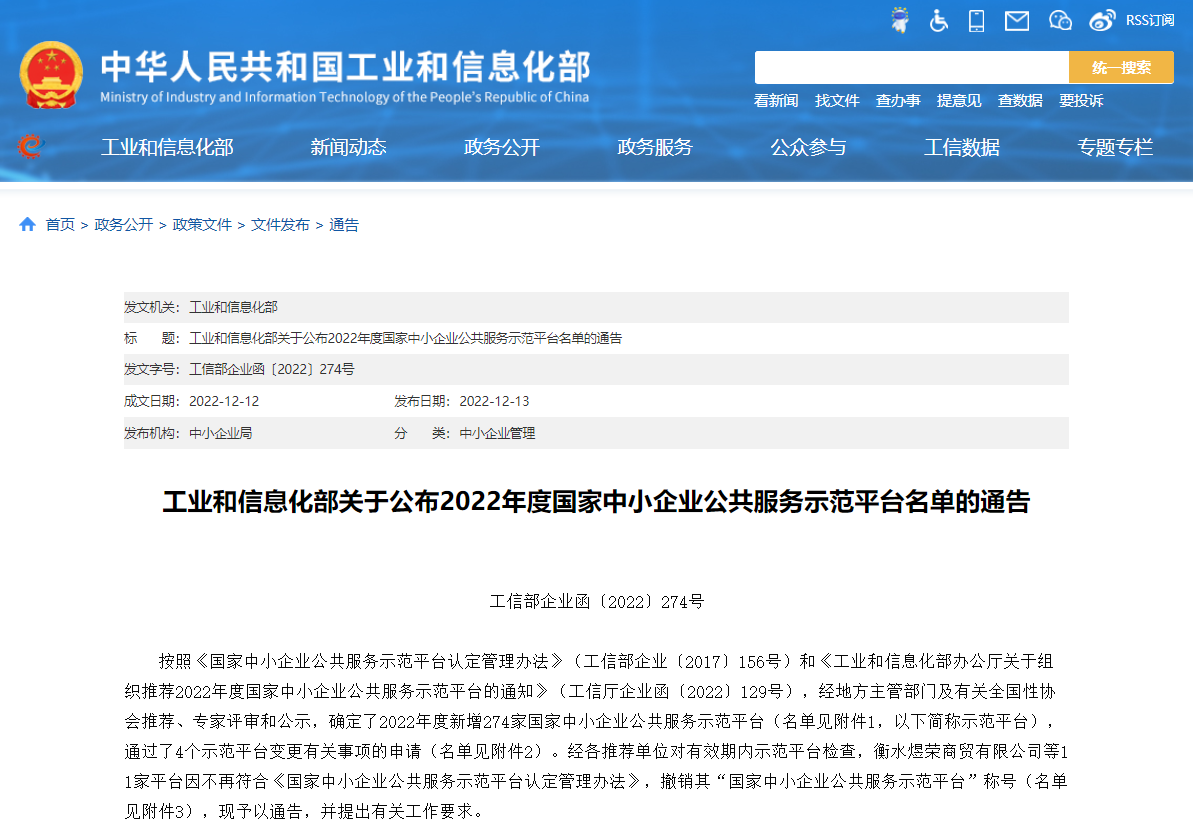The height and width of the screenshot is (833, 1193).
Task: Click the email envelope icon
Action: tap(1016, 19)
